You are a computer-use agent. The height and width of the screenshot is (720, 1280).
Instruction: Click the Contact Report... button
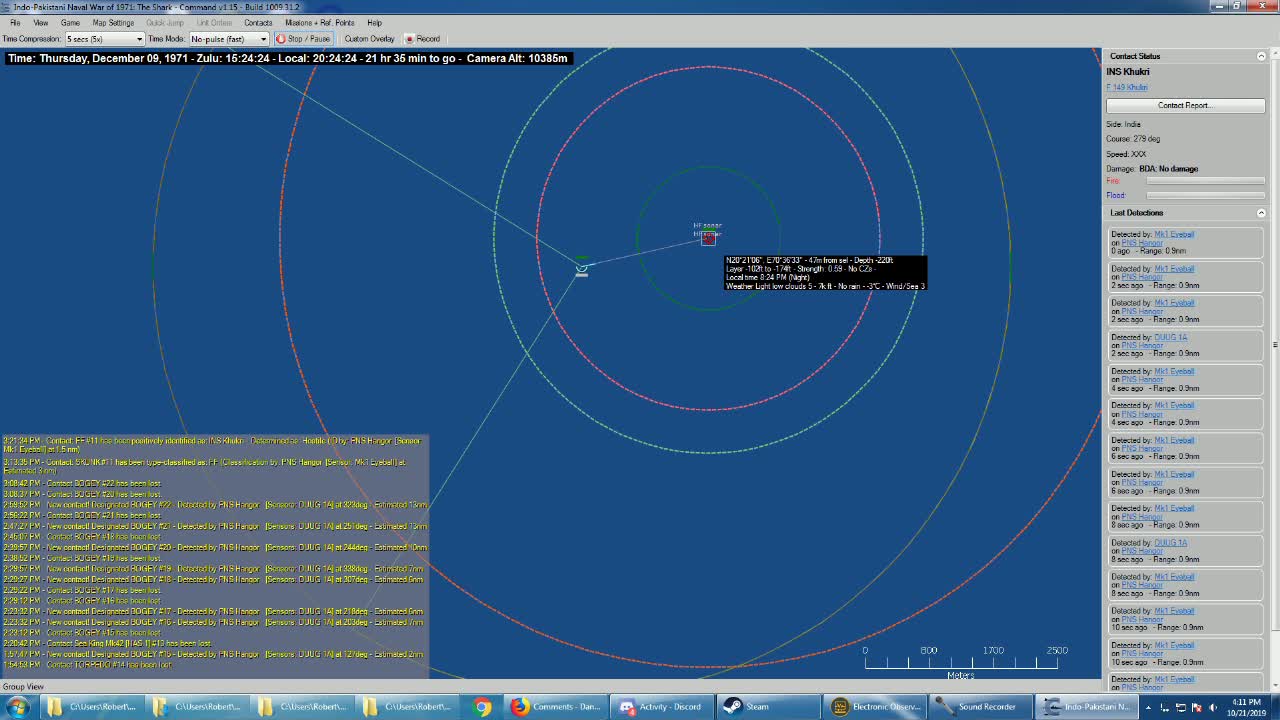coord(1185,105)
